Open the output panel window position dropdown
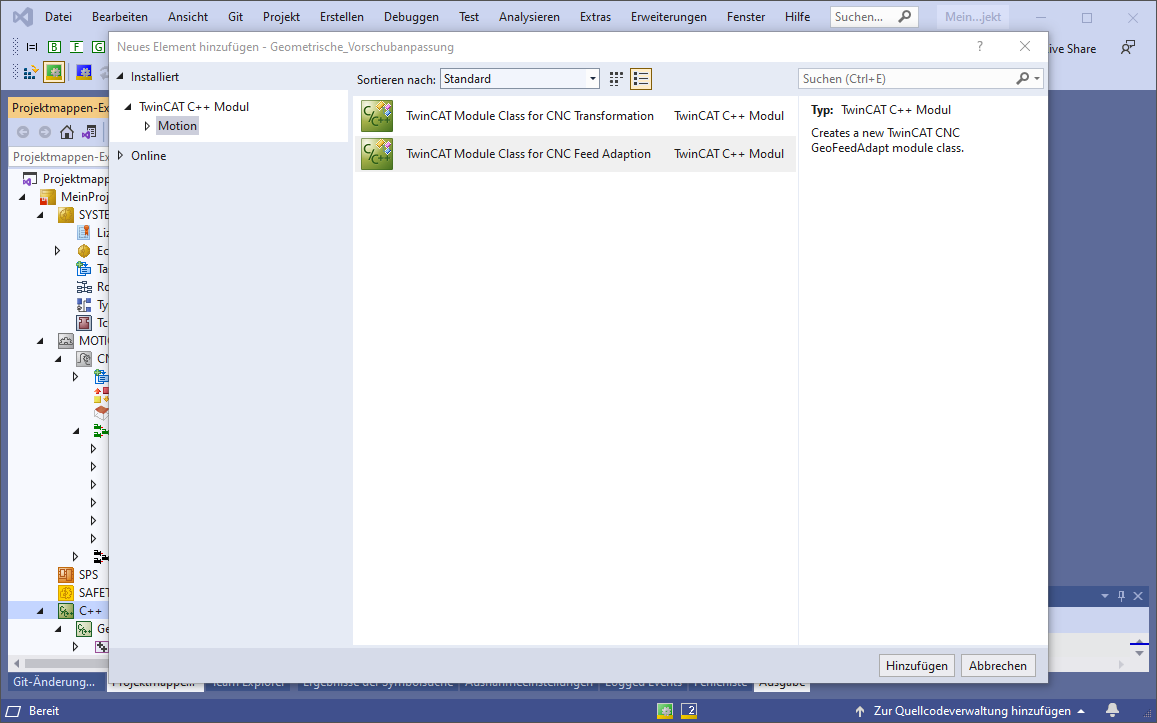 click(x=1105, y=595)
